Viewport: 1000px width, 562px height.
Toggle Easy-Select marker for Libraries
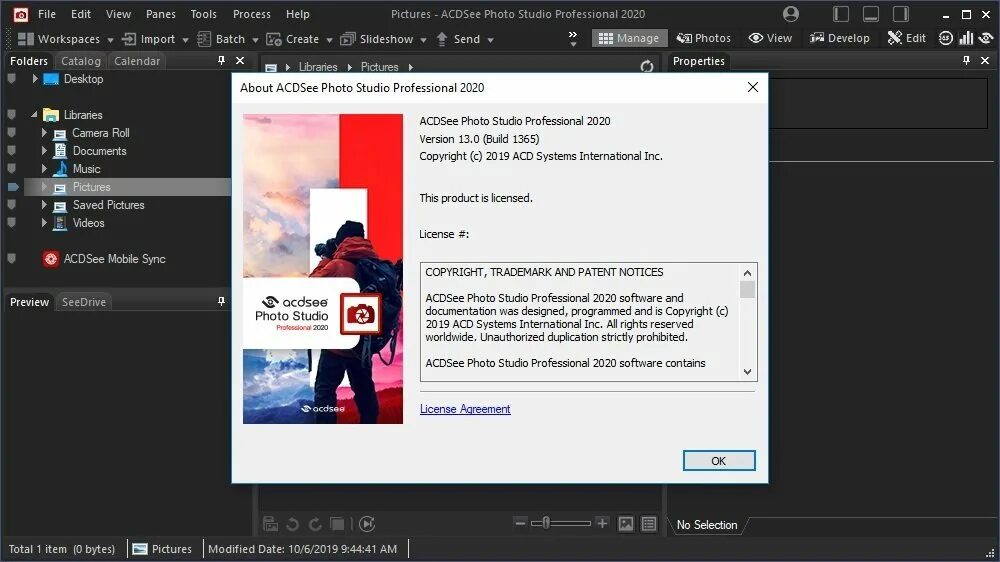(11, 115)
